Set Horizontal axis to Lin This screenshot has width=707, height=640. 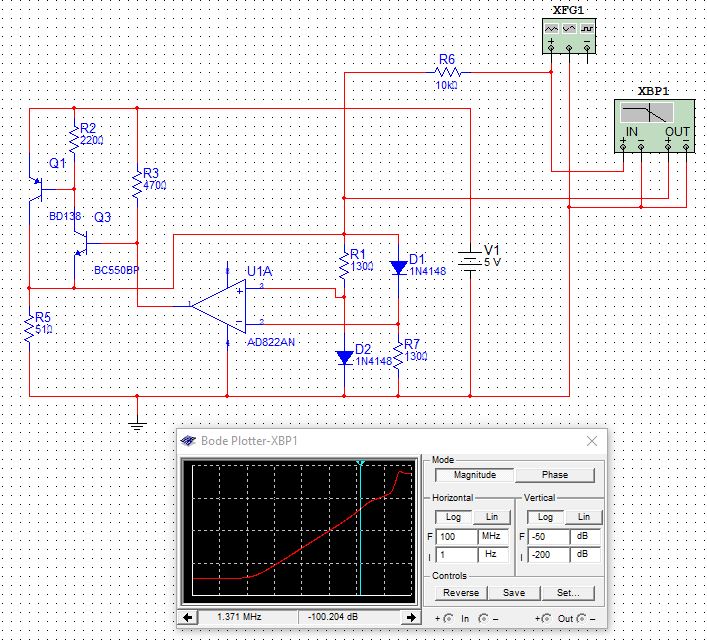point(492,517)
